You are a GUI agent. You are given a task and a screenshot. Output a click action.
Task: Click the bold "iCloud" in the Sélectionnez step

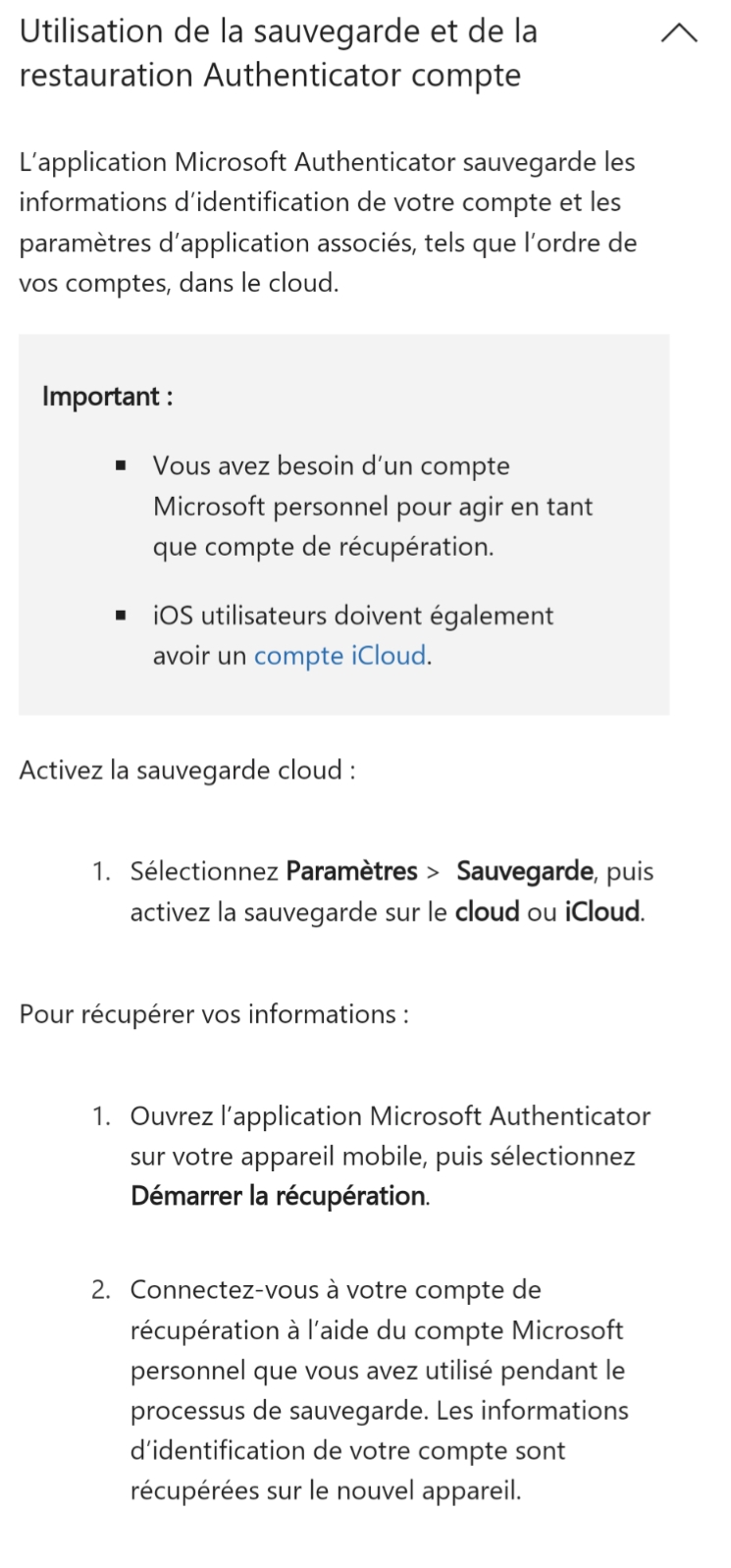pyautogui.click(x=601, y=912)
